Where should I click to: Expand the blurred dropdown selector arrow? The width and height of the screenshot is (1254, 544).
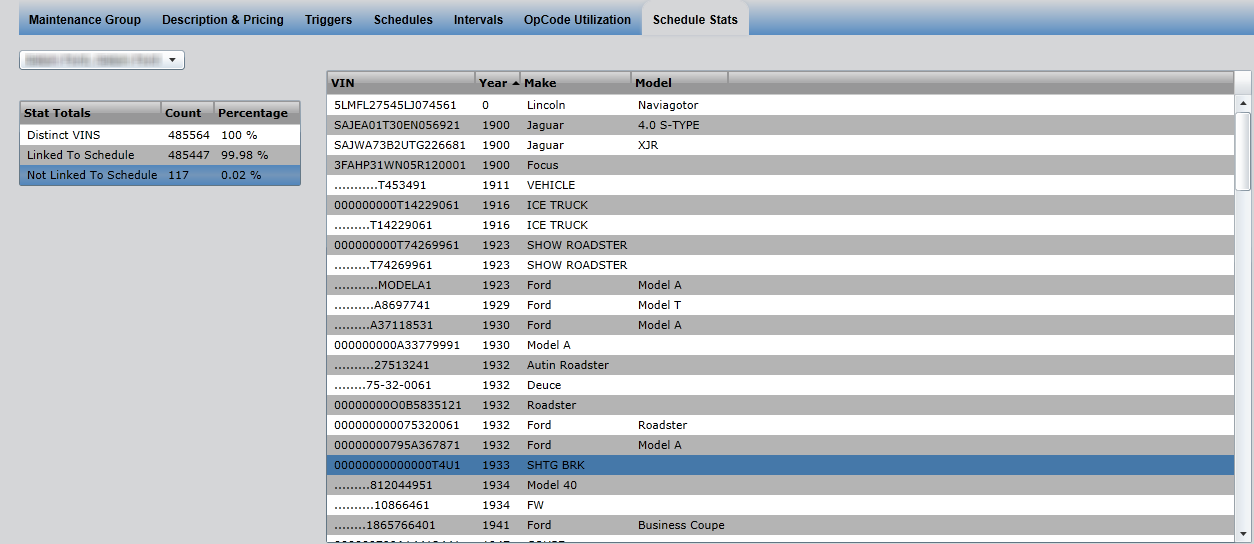click(x=172, y=61)
